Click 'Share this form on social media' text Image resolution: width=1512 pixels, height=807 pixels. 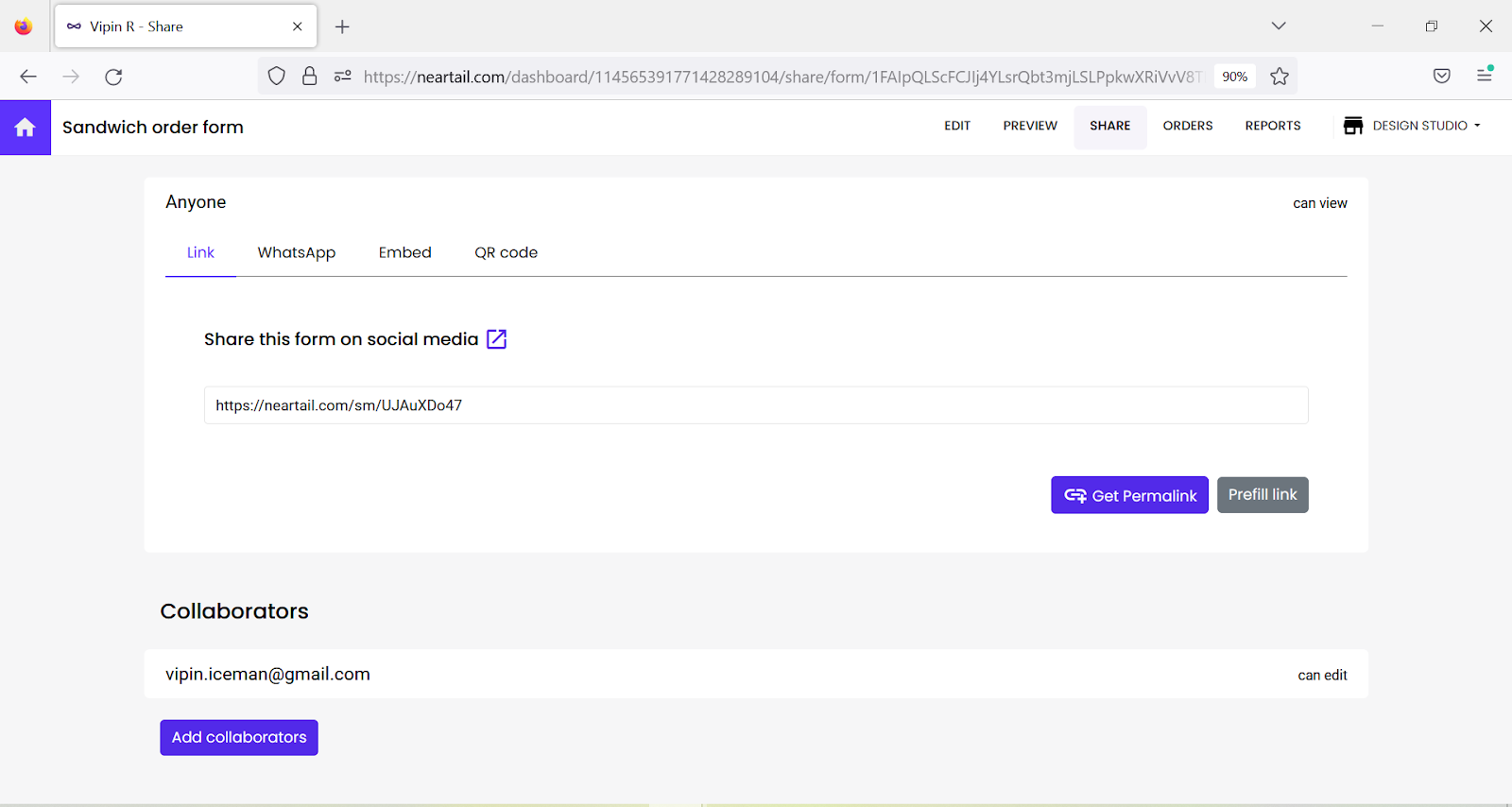pyautogui.click(x=341, y=339)
